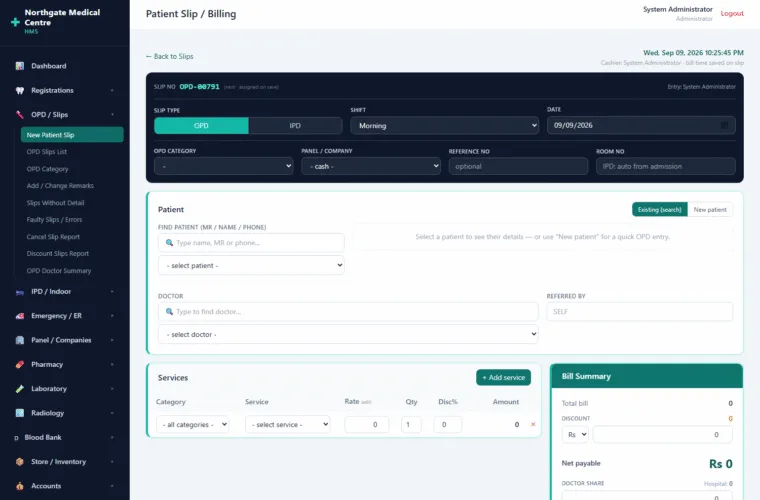Viewport: 760px width, 500px height.
Task: Focus the Reference No optional field
Action: pos(518,166)
